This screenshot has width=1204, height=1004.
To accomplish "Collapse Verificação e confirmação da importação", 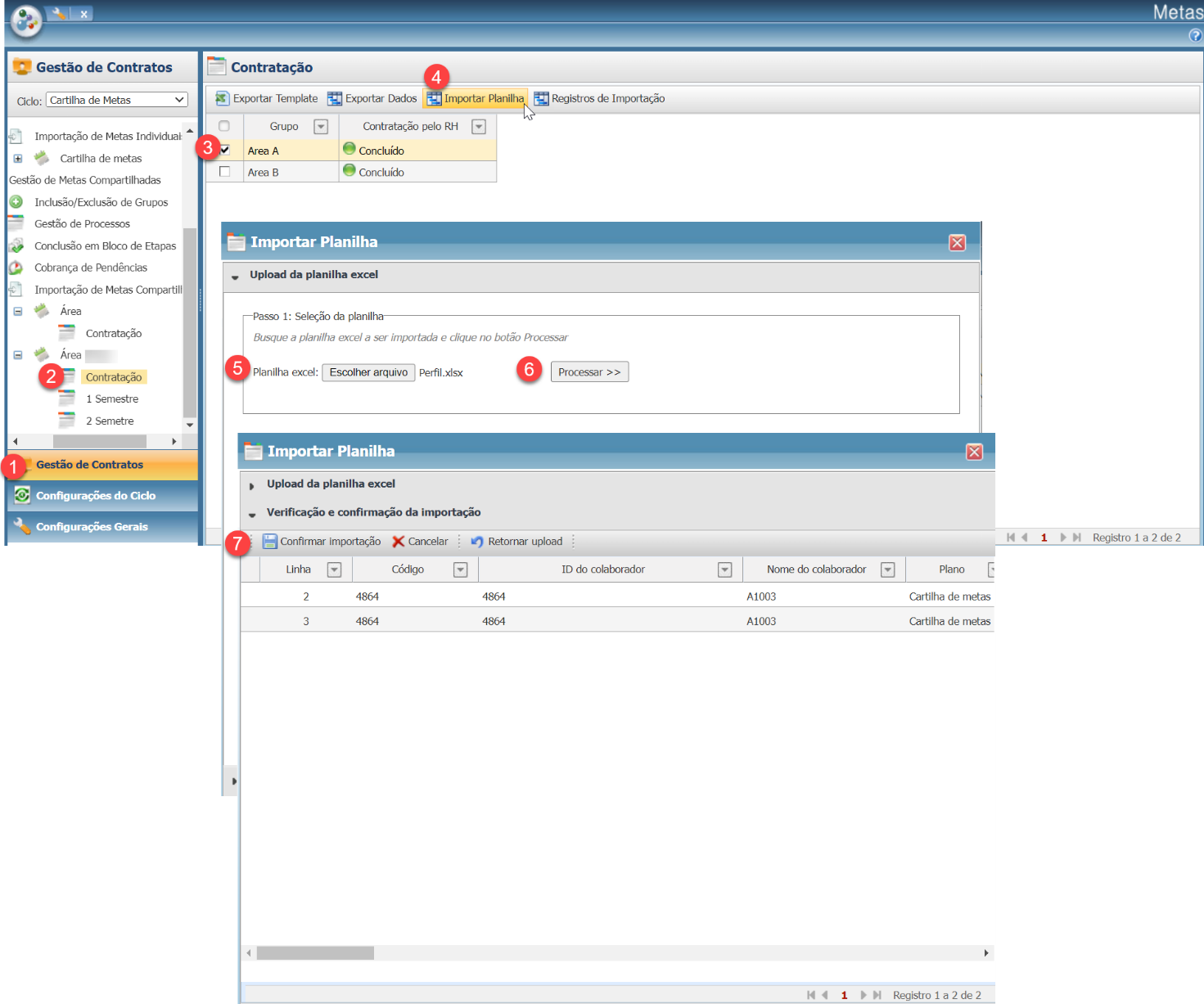I will point(252,515).
